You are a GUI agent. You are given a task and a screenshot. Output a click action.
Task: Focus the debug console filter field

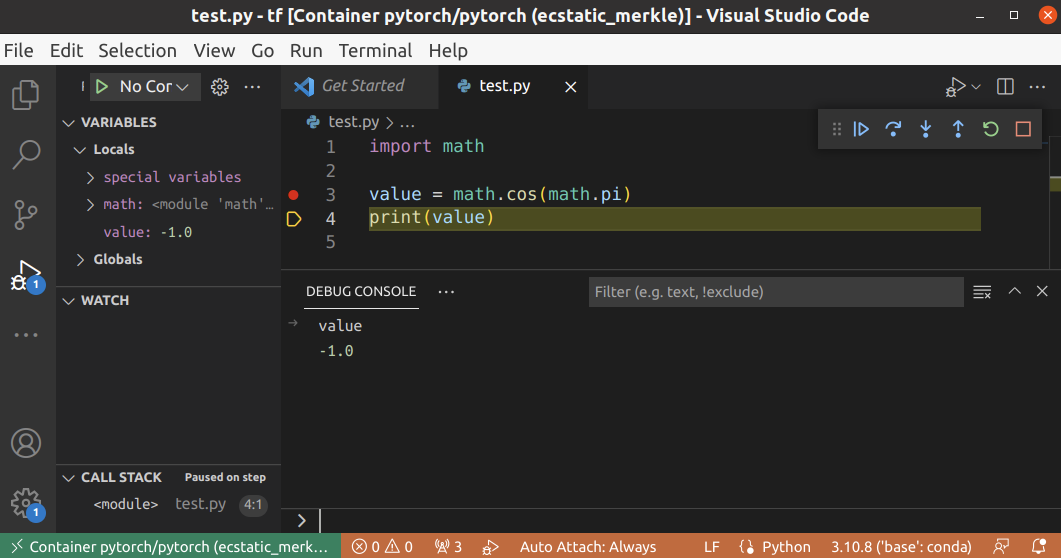[x=775, y=292]
